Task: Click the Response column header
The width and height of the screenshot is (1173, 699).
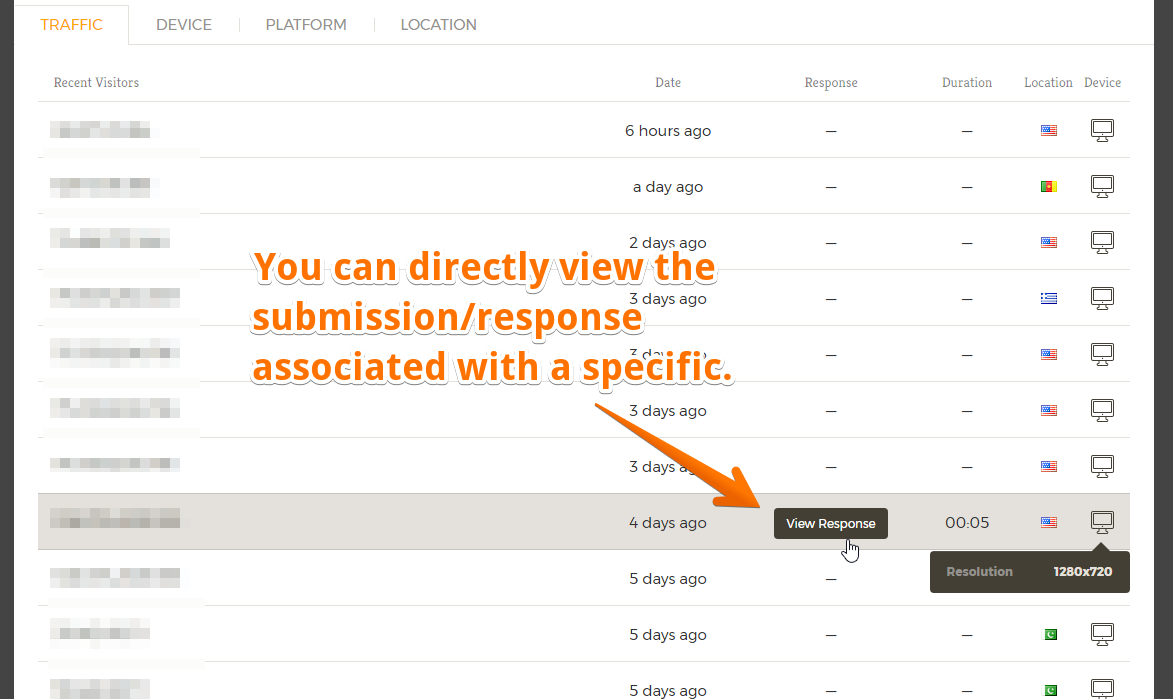Action: [831, 83]
